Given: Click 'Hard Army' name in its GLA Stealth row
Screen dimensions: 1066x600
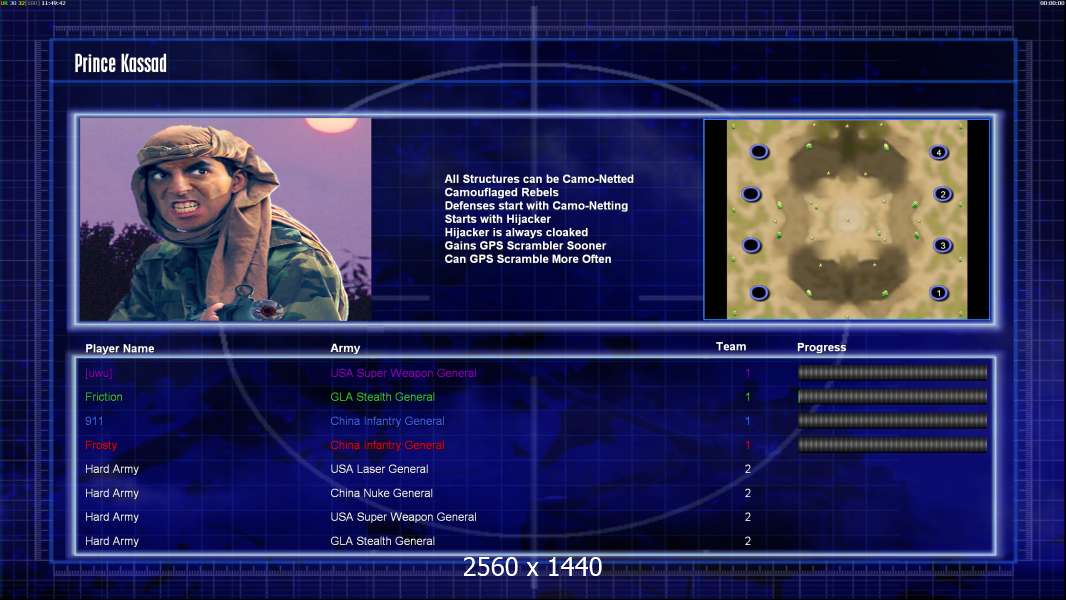Looking at the screenshot, I should pos(112,541).
